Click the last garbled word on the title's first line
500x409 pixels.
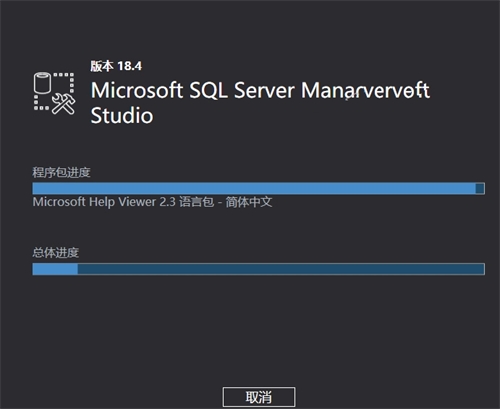pos(366,90)
